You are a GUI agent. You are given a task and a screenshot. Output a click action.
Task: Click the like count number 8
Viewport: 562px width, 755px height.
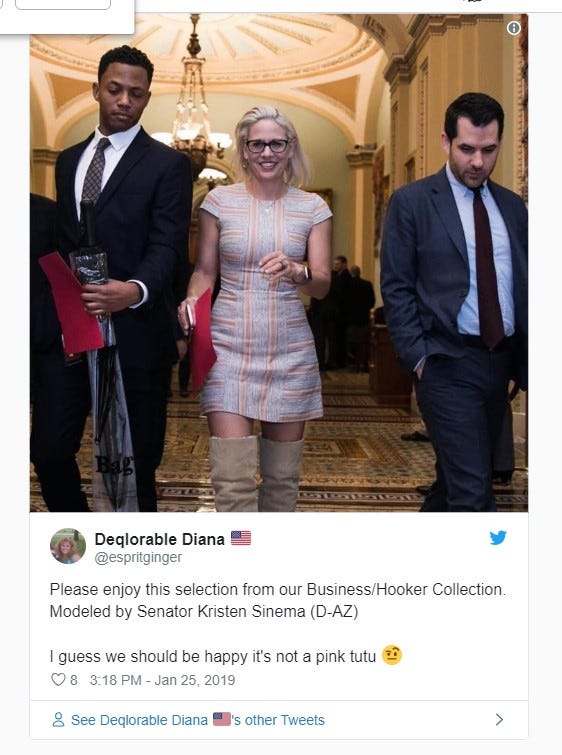[x=74, y=680]
